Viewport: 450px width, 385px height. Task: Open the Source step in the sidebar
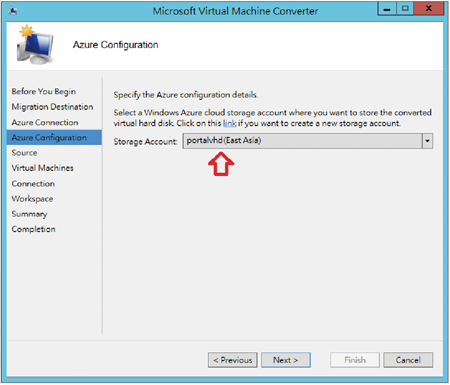[24, 153]
